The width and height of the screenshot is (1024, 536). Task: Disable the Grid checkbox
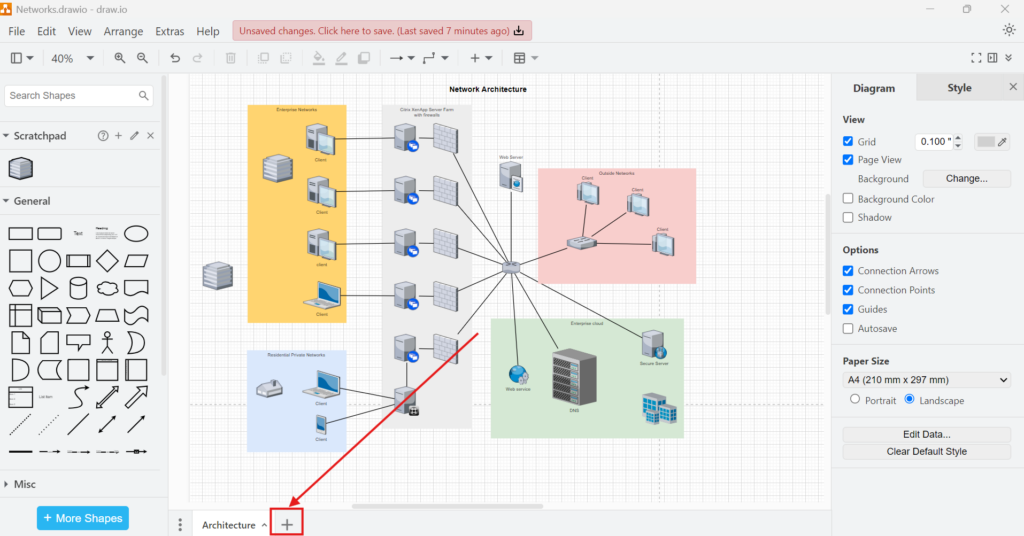click(848, 142)
